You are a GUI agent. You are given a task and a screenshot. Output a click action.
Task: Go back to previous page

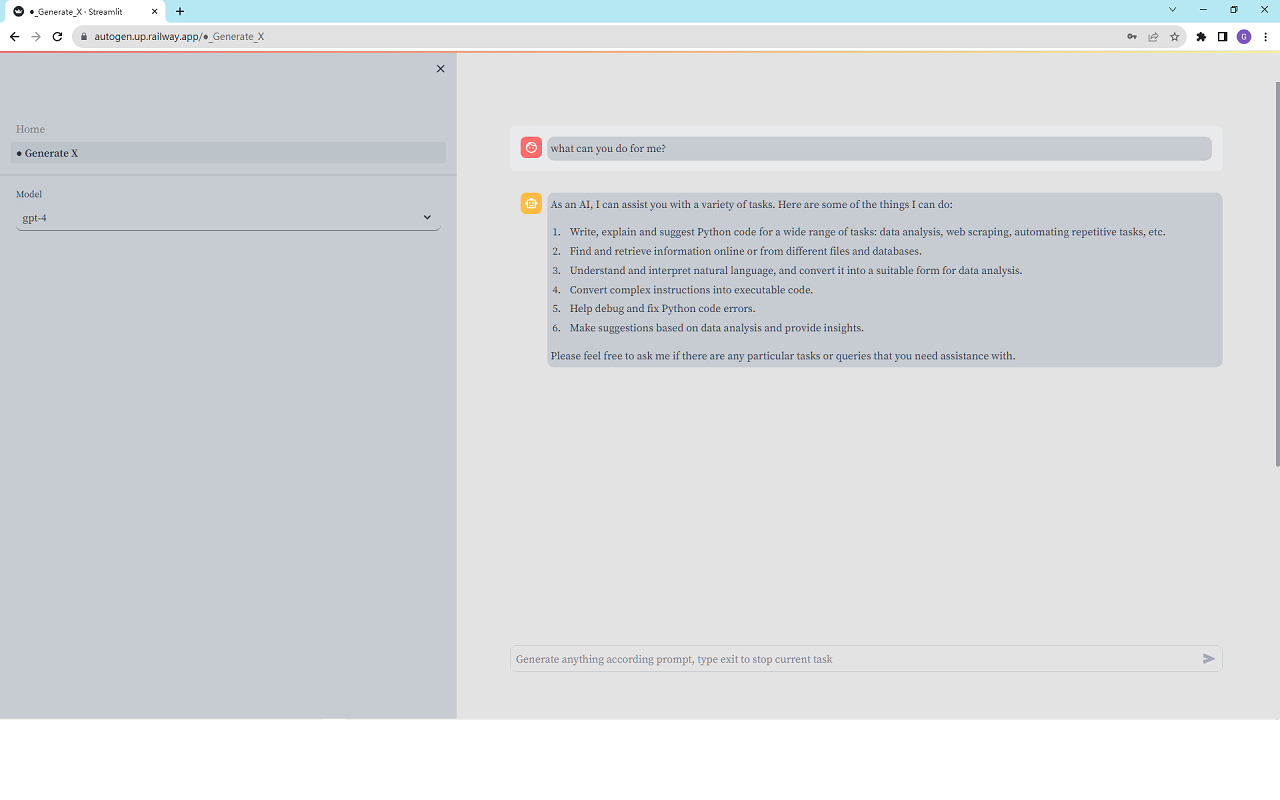point(14,36)
